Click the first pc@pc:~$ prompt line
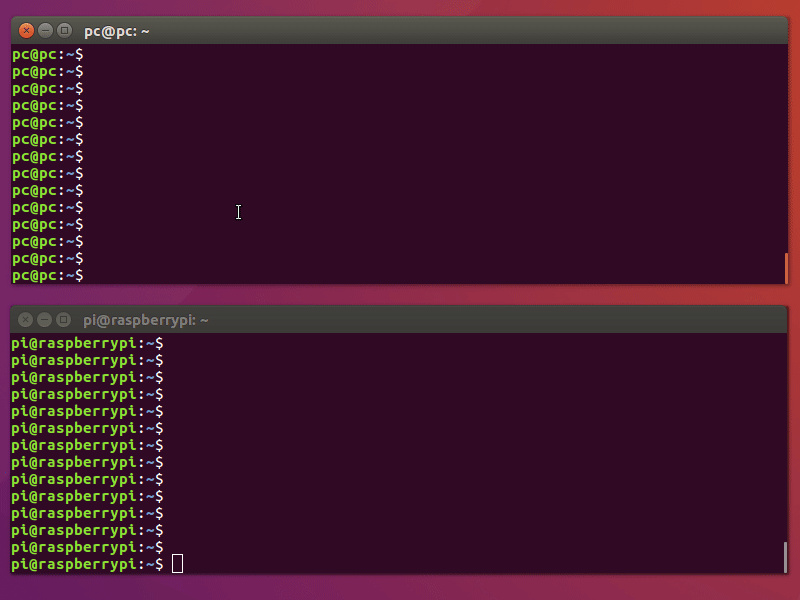This screenshot has height=600, width=800. (x=47, y=54)
